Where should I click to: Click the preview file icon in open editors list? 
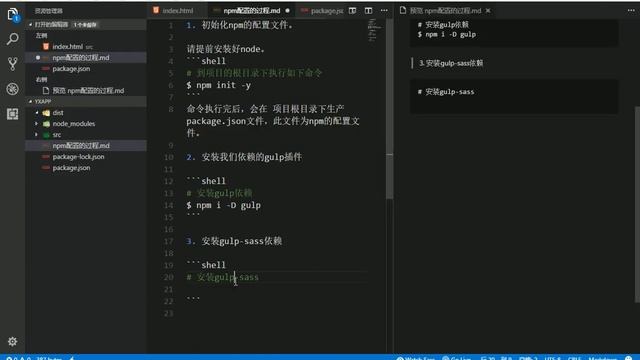click(46, 91)
